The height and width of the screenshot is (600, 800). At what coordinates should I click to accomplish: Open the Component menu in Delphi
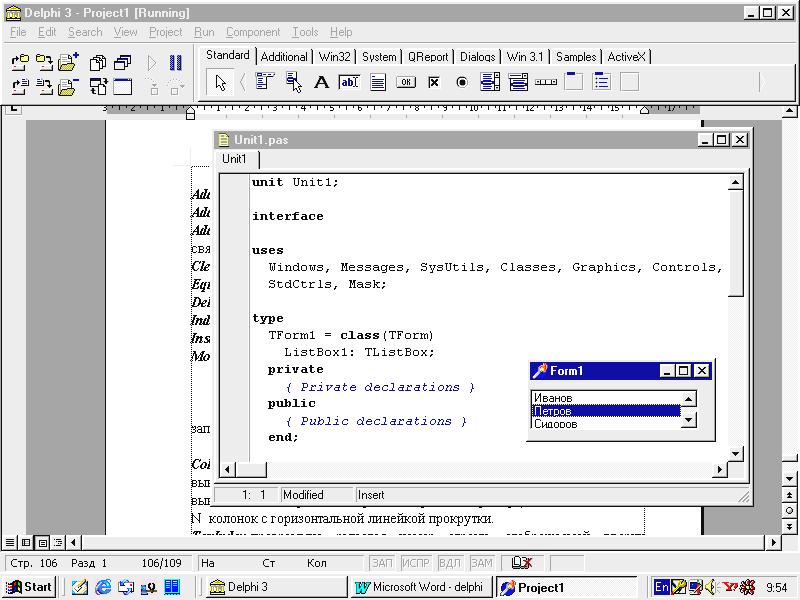point(253,32)
